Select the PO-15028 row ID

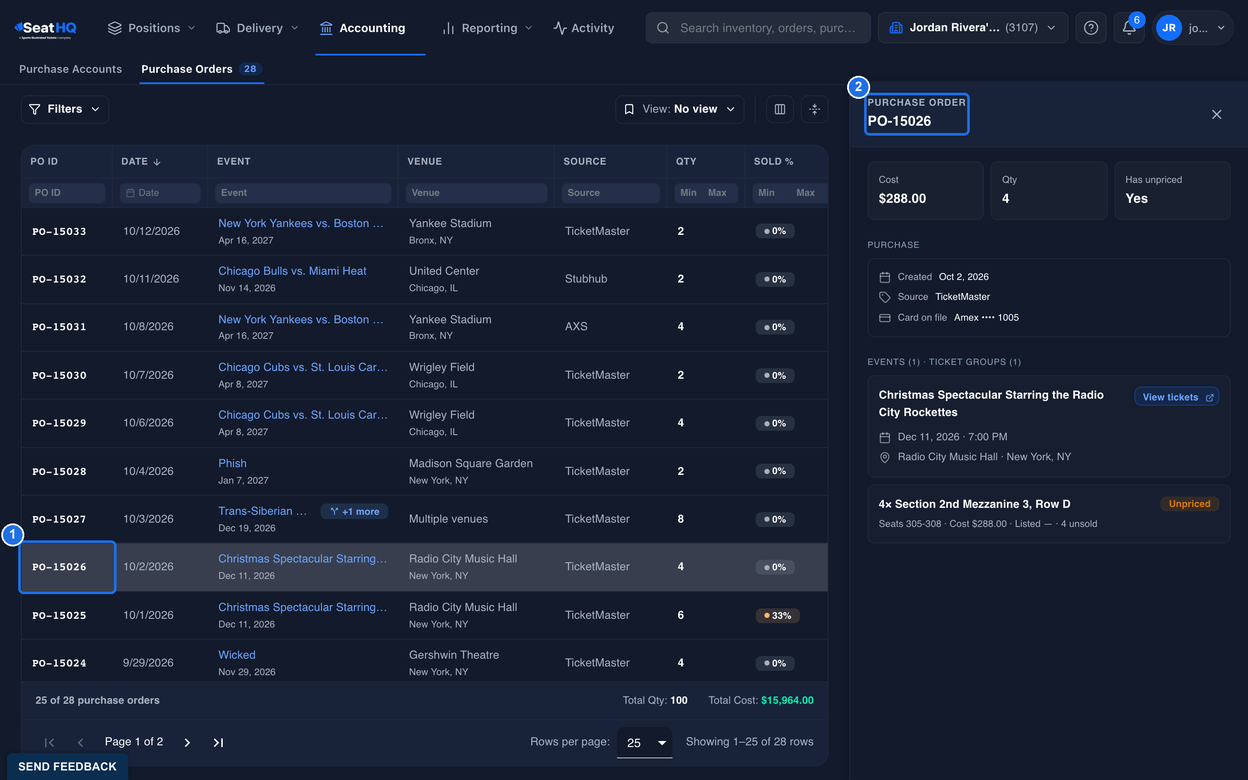click(59, 471)
